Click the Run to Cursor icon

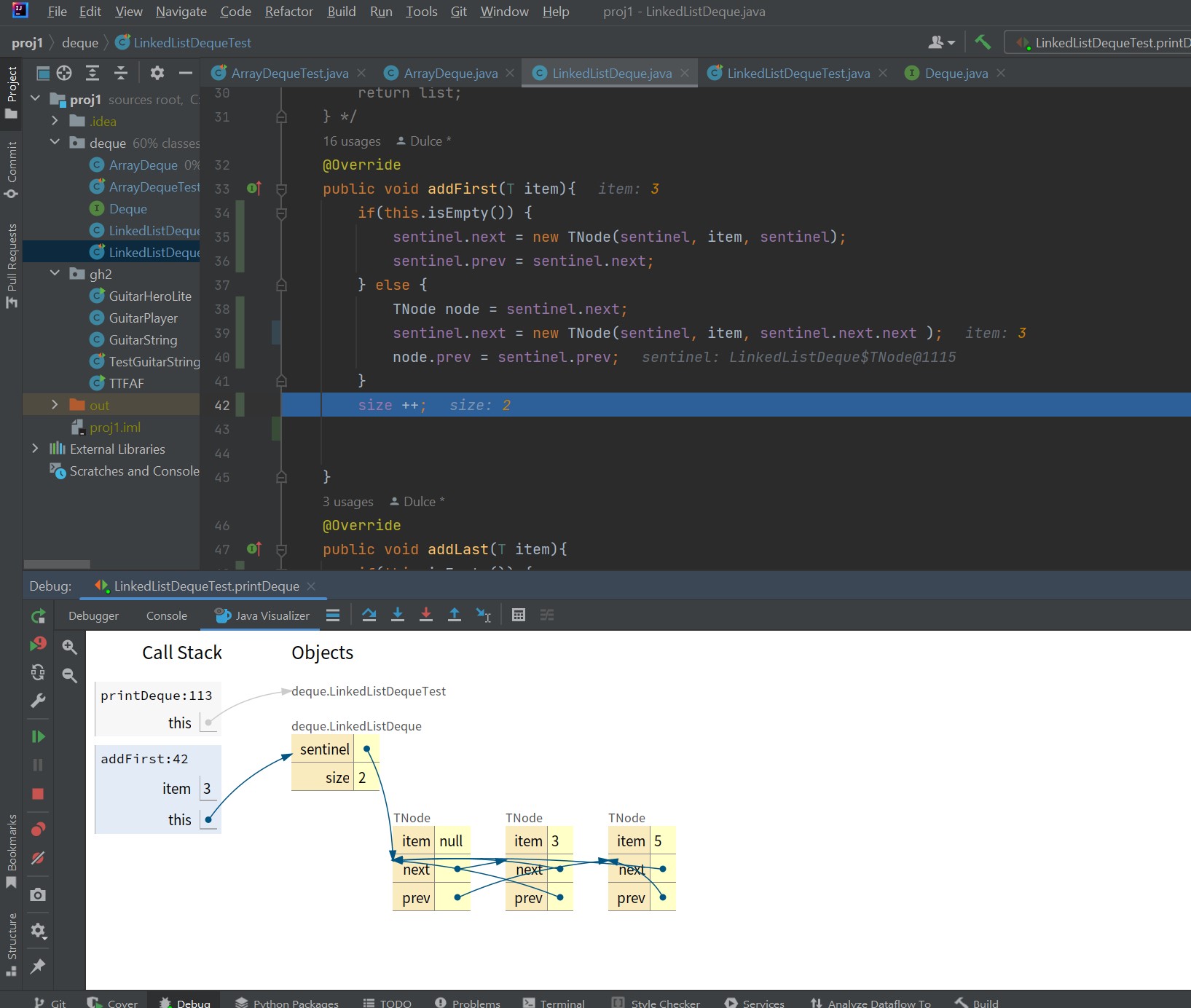(x=483, y=615)
